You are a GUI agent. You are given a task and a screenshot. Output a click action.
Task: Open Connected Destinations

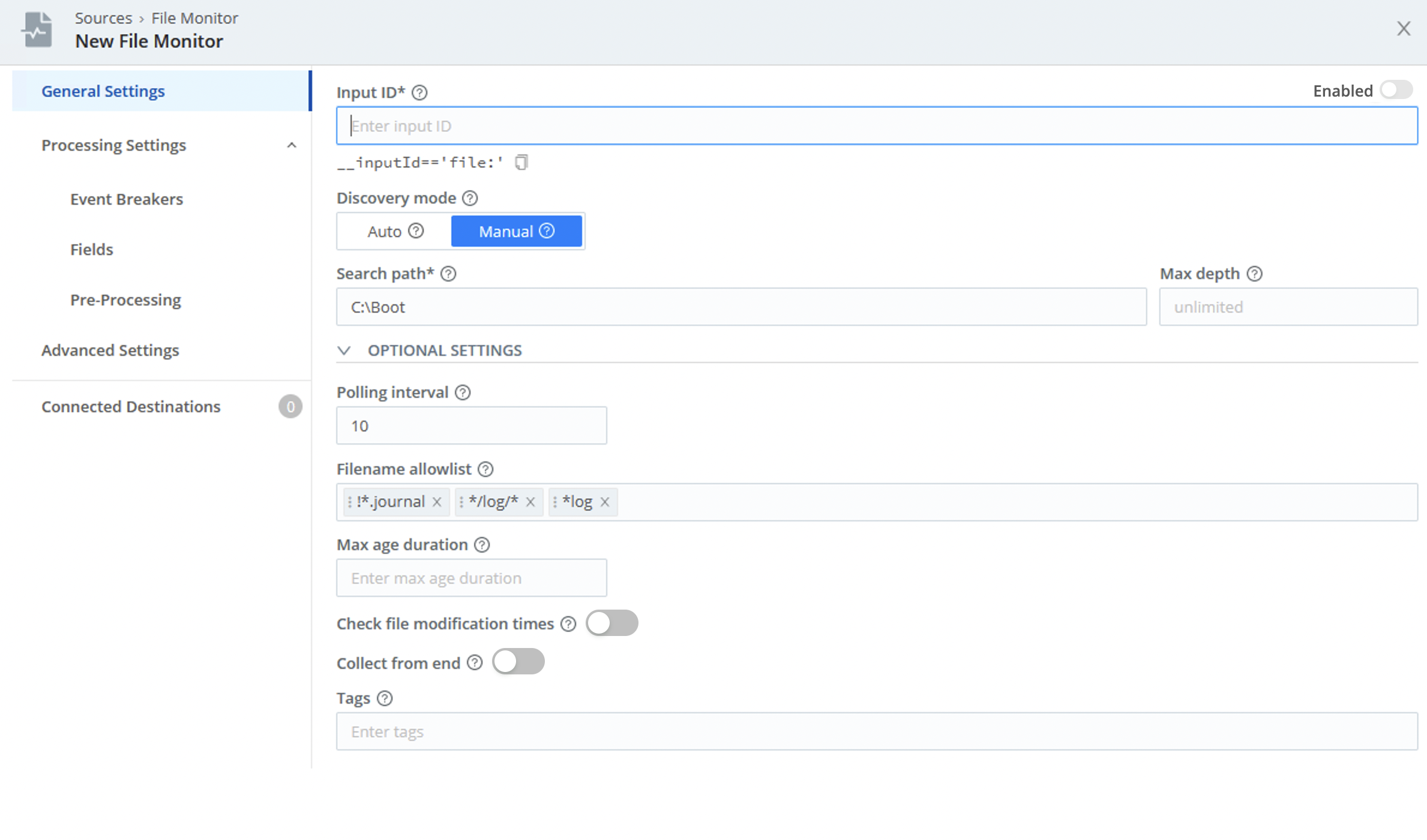131,406
